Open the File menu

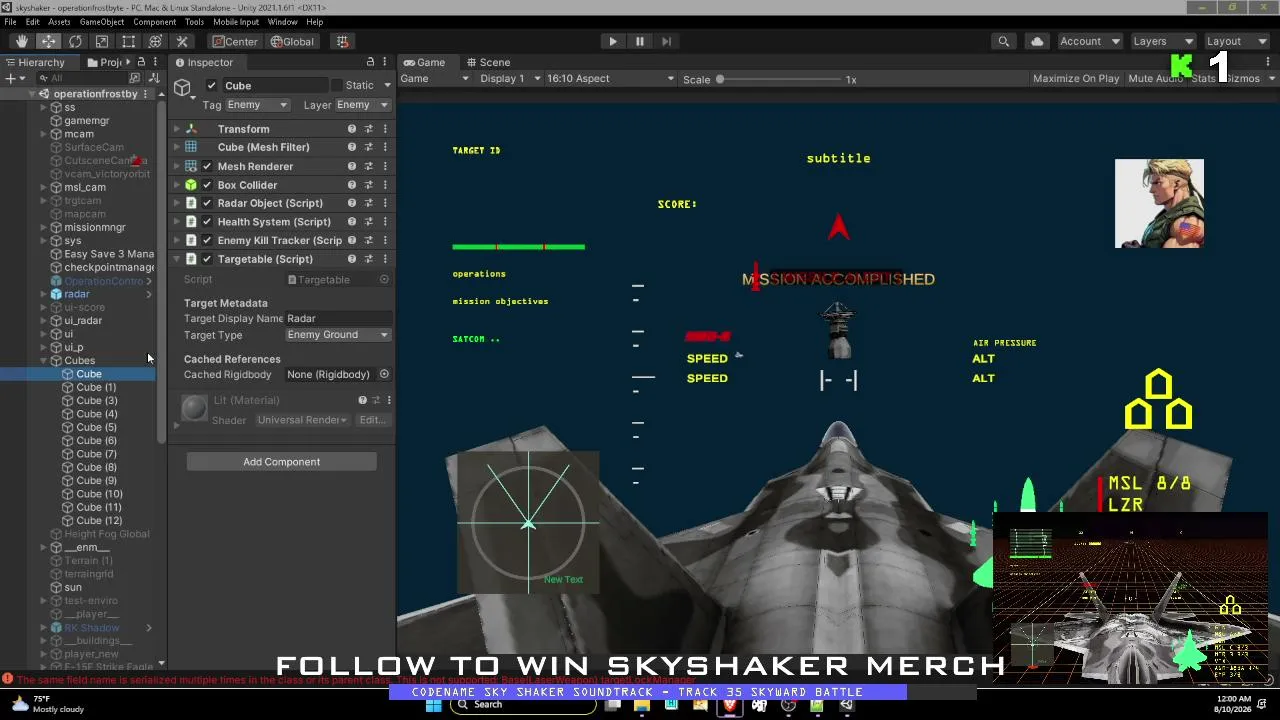click(11, 22)
